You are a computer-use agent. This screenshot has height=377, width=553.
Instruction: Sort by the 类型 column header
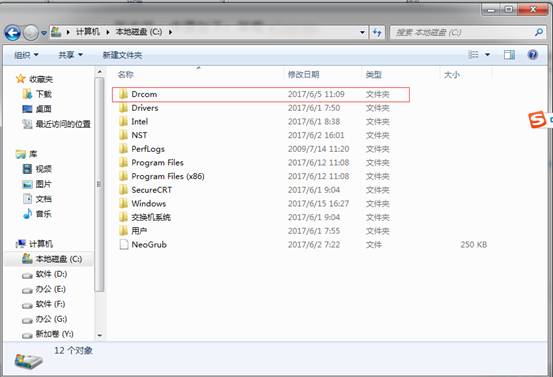tap(374, 74)
